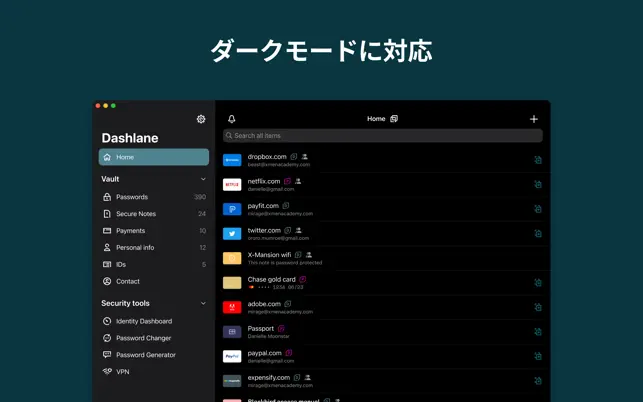
Task: Click the sharing person icon beside dropbox.com
Action: point(305,157)
